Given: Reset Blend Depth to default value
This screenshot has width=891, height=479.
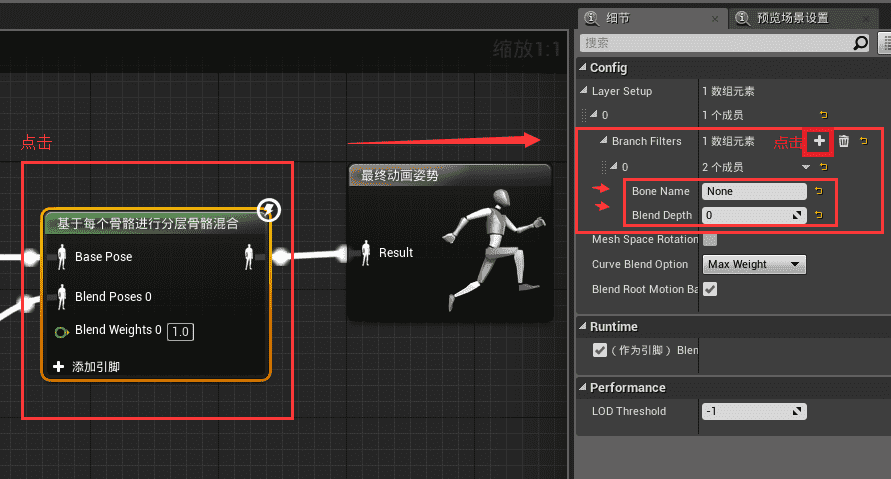Looking at the screenshot, I should point(818,215).
